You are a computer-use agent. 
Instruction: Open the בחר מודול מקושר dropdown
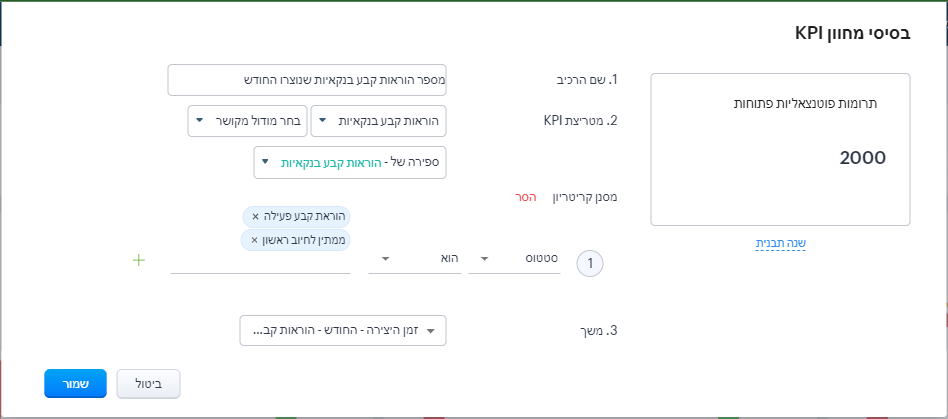click(x=248, y=120)
